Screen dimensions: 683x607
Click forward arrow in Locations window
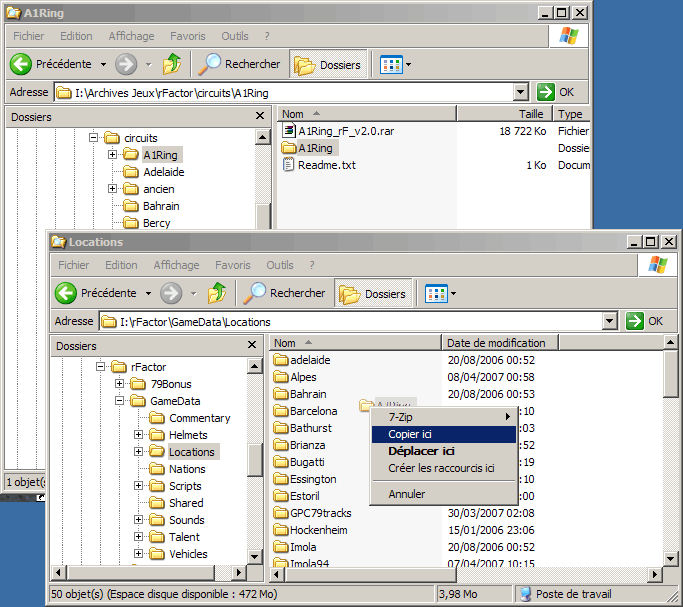(x=171, y=293)
